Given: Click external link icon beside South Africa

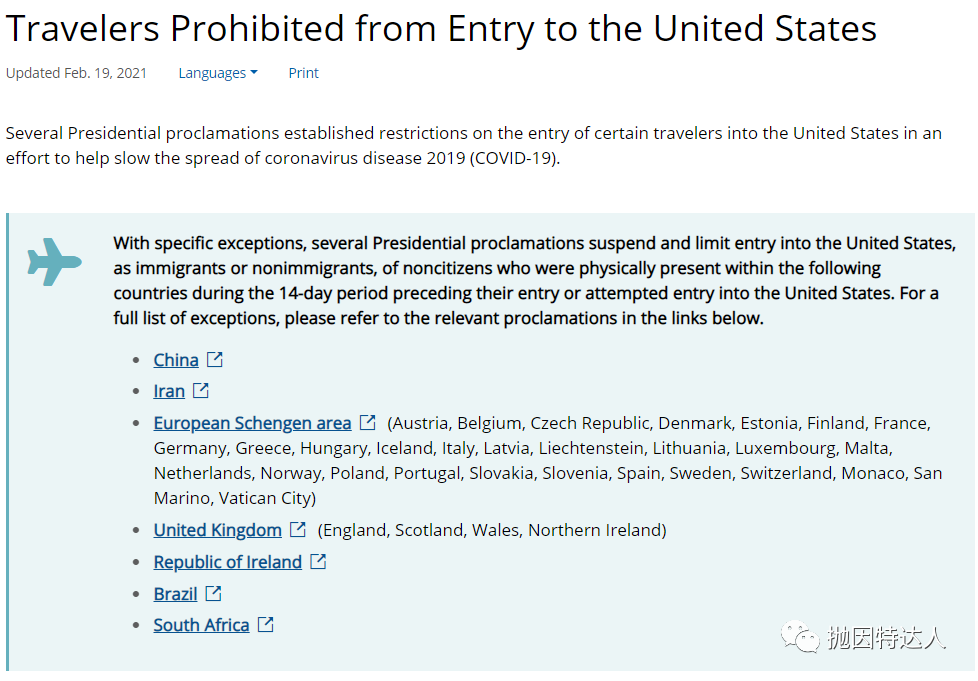Looking at the screenshot, I should pos(266,624).
